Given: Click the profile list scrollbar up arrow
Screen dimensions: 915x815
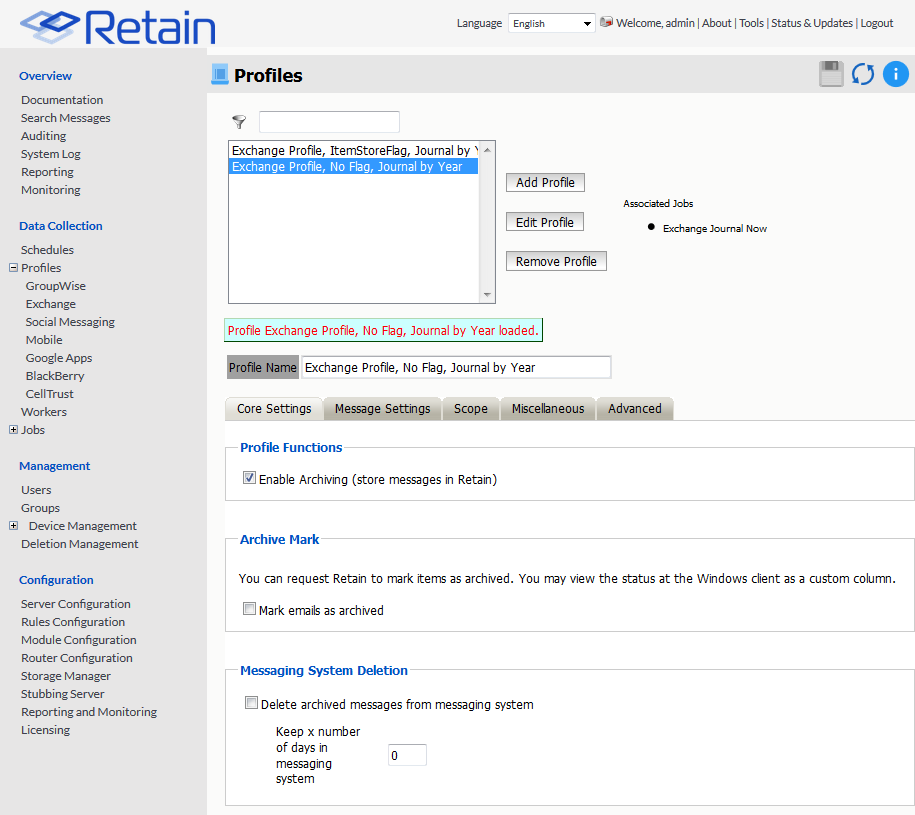Looking at the screenshot, I should [487, 150].
